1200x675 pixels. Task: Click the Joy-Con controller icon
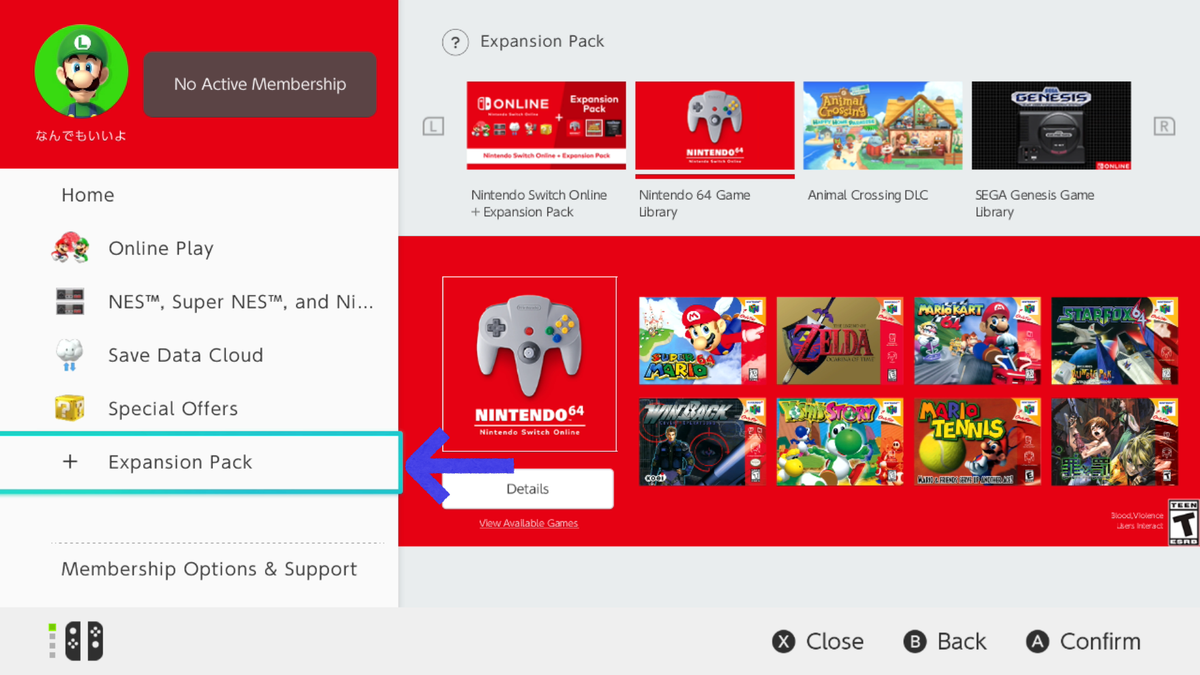pos(84,641)
